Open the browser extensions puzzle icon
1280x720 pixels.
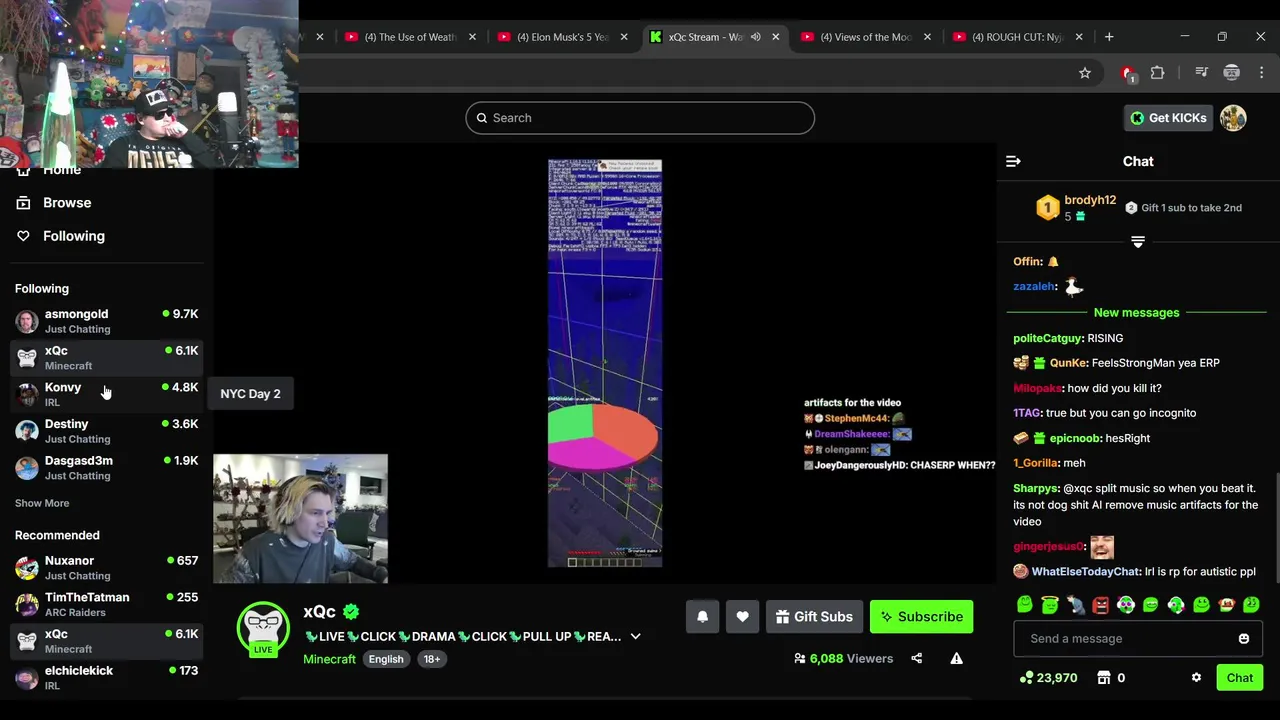(x=1157, y=72)
